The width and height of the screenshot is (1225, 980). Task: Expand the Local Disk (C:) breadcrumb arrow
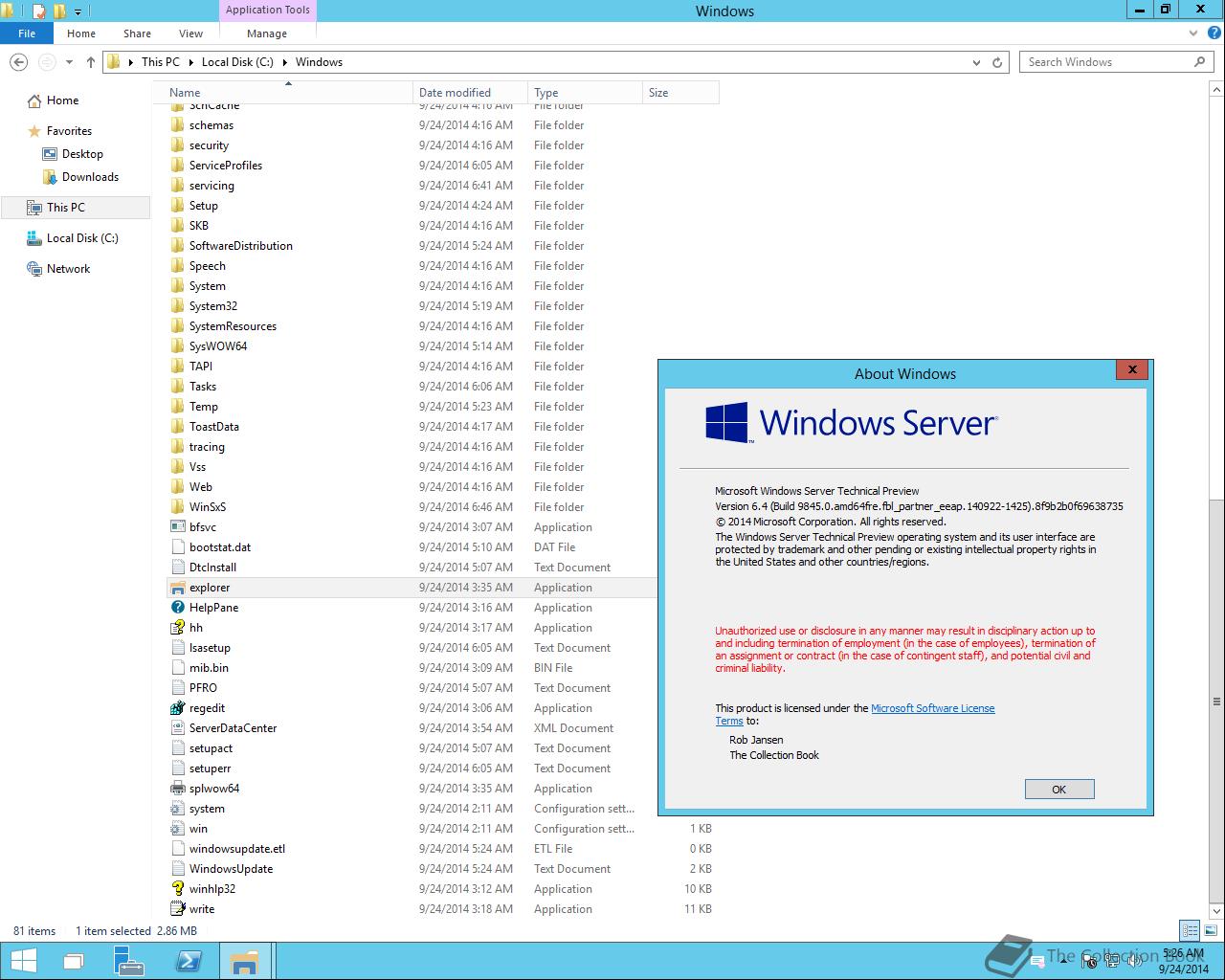click(x=284, y=62)
